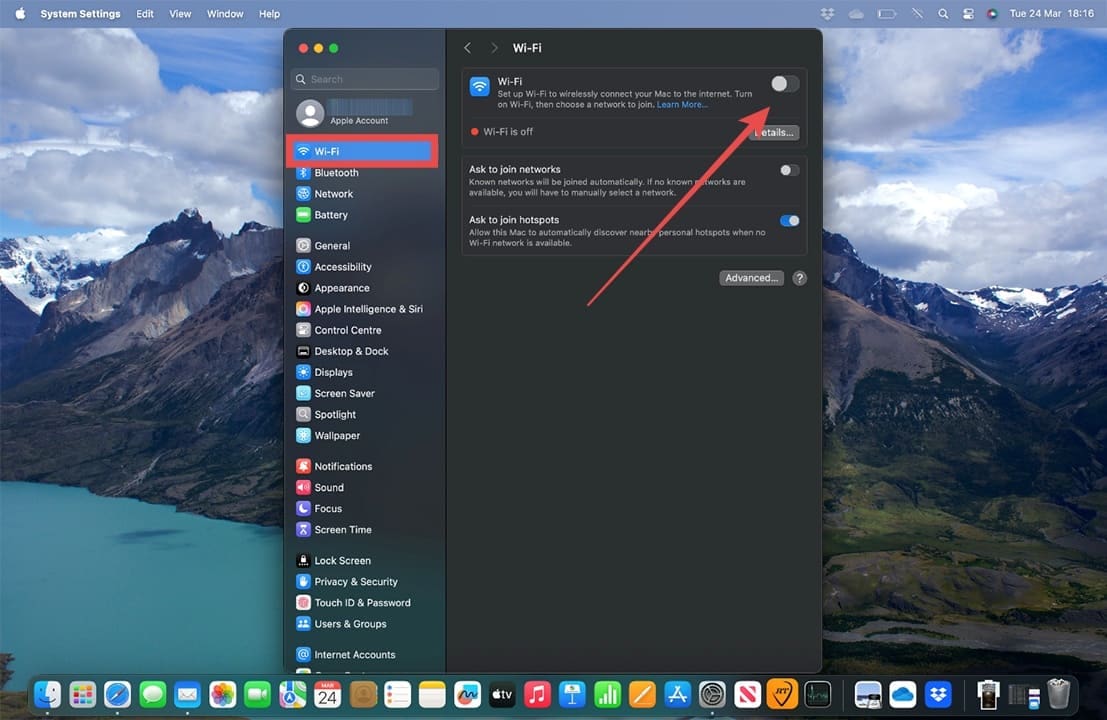1107x720 pixels.
Task: Go back using the left chevron
Action: click(x=467, y=48)
